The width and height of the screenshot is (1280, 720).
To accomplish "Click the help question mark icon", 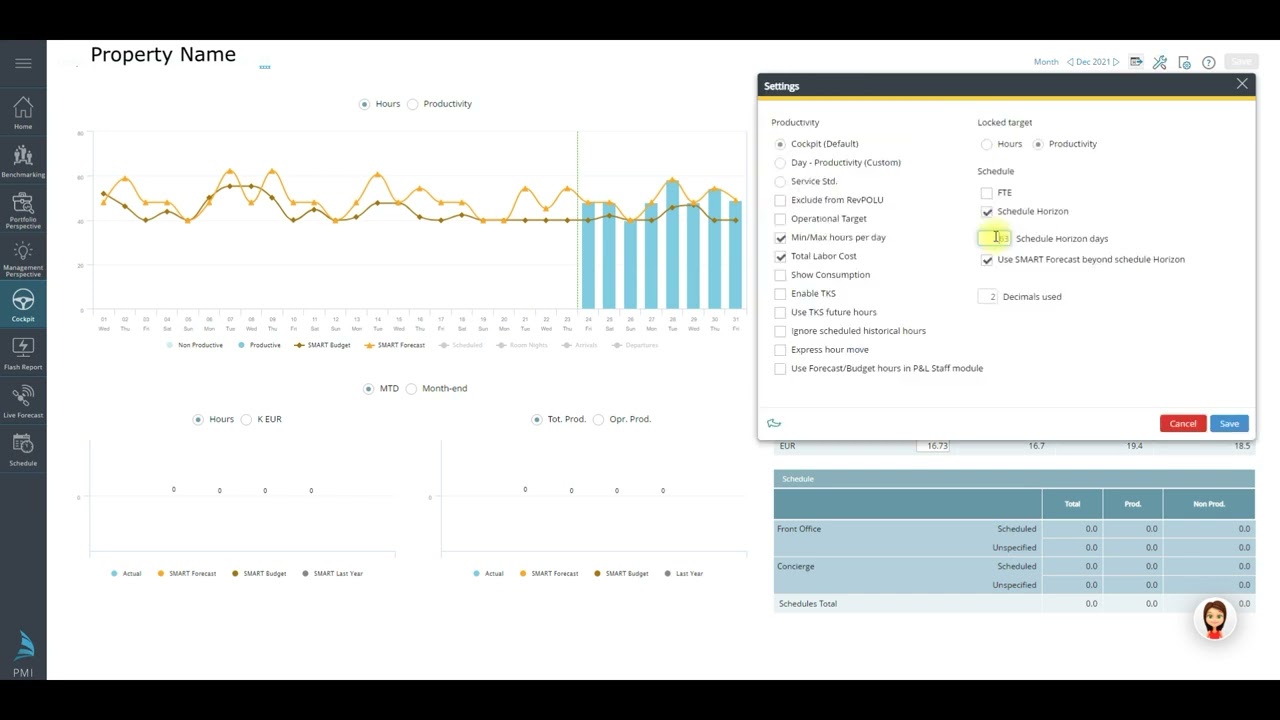I will [x=1208, y=62].
